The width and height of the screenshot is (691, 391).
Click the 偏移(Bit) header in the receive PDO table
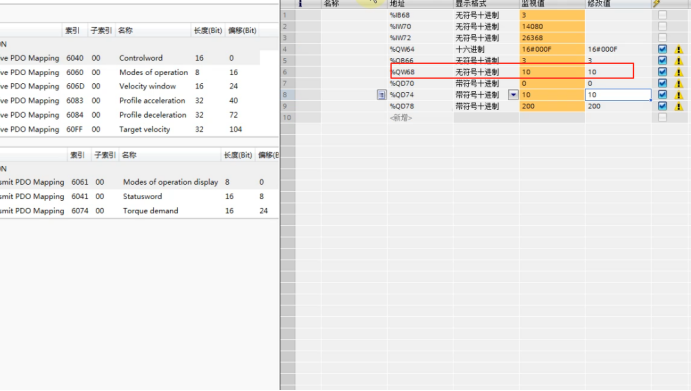tap(242, 30)
